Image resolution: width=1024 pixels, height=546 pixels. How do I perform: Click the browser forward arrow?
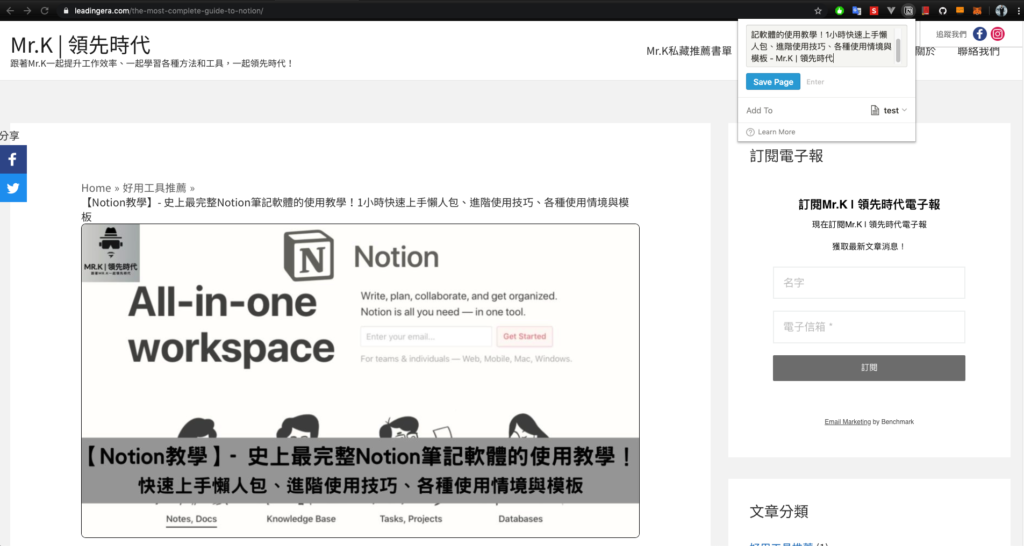[27, 10]
